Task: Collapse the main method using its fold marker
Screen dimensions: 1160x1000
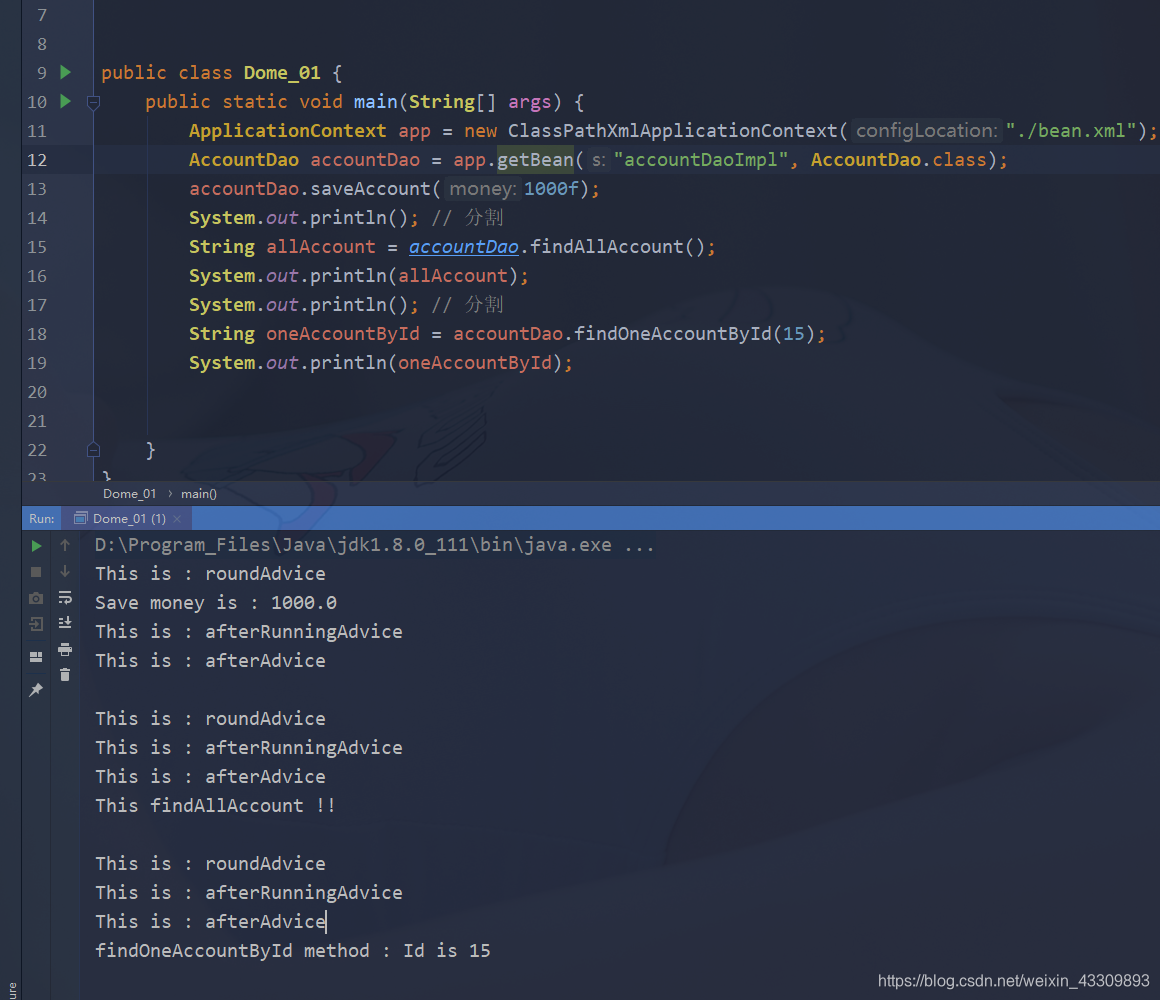Action: click(x=93, y=102)
